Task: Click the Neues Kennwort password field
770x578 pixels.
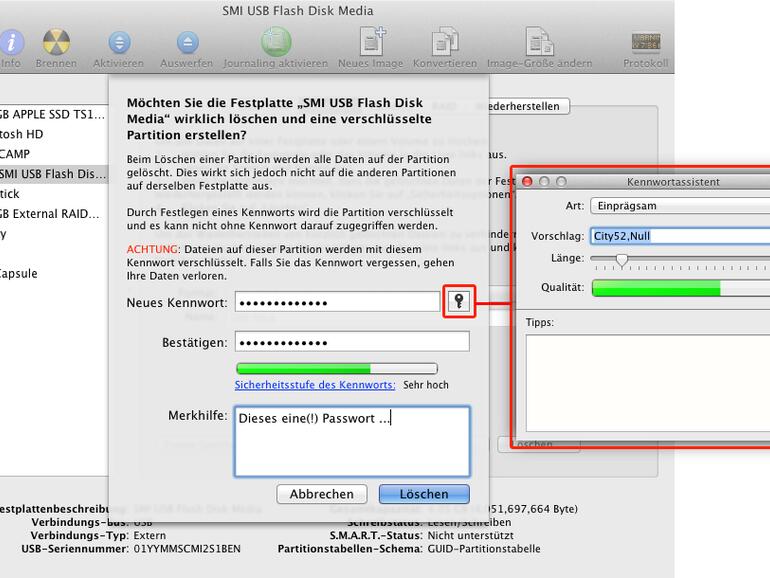Action: pos(337,302)
